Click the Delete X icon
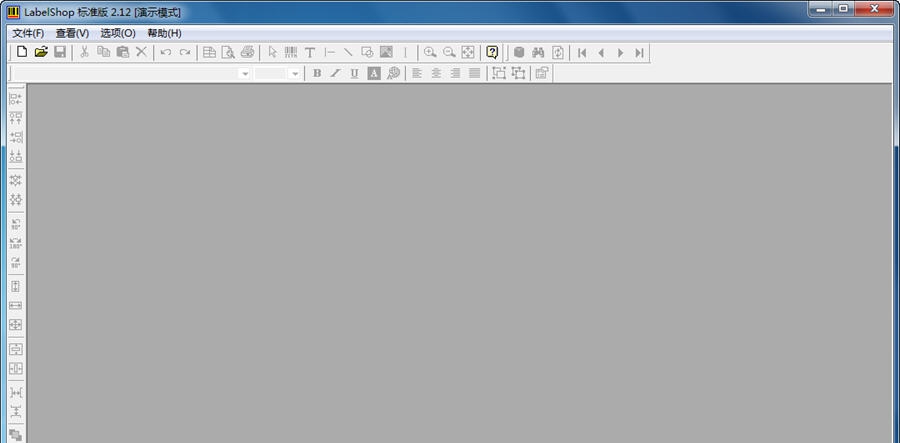This screenshot has height=443, width=900. coord(141,52)
